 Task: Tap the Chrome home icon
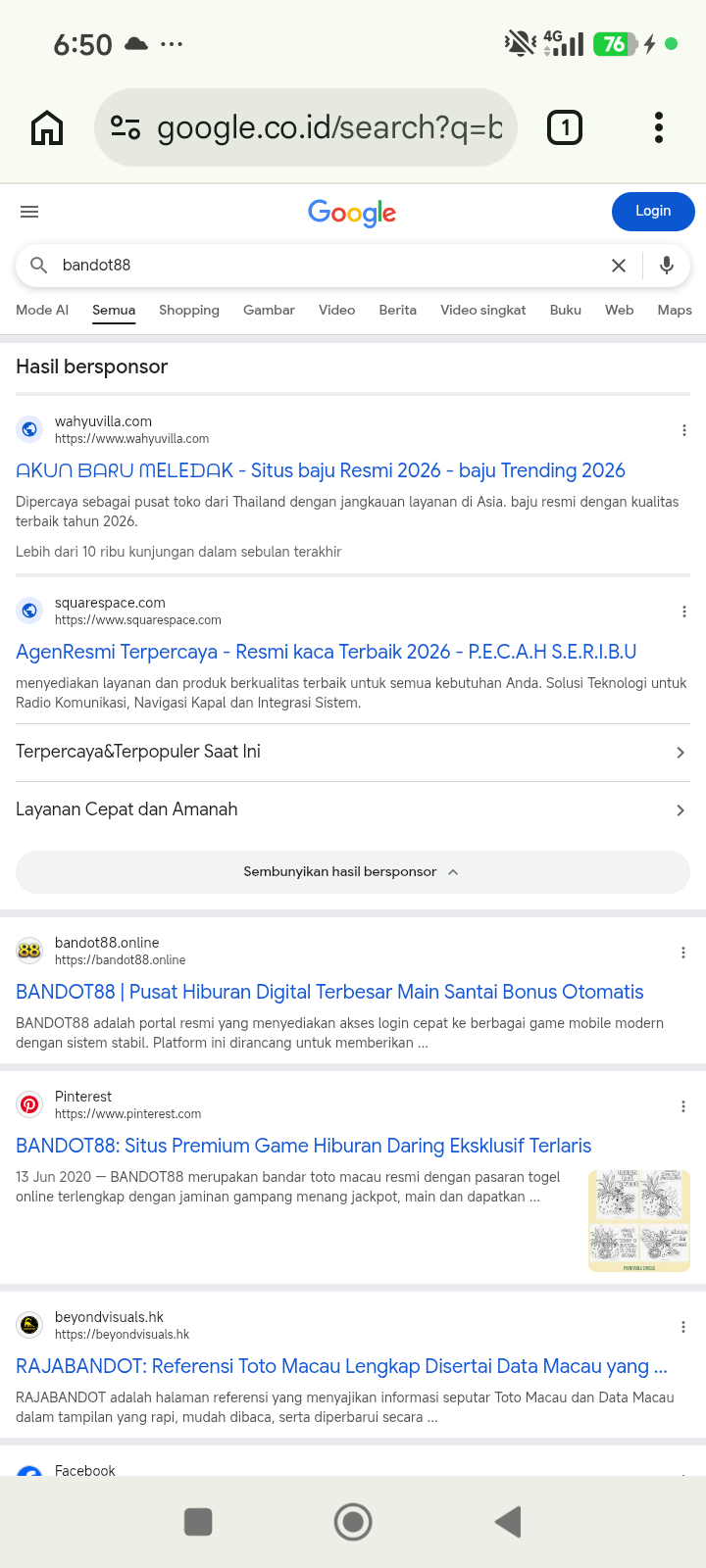tap(47, 127)
